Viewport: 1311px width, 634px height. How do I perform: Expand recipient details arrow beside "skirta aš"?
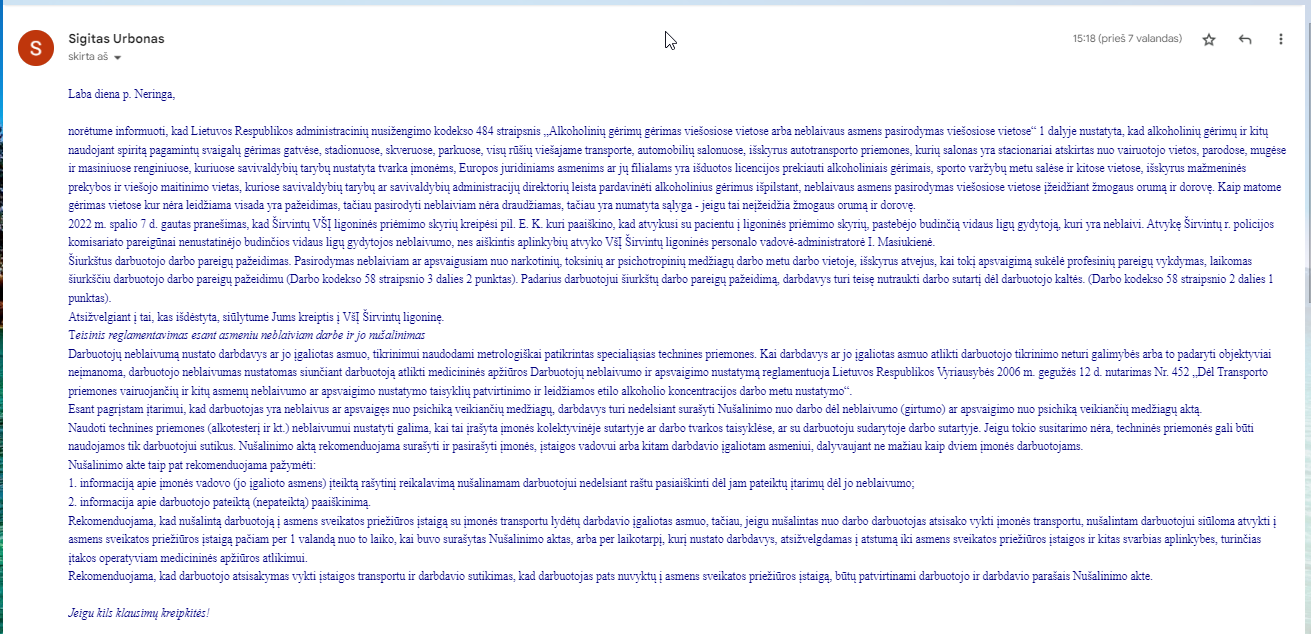point(118,58)
